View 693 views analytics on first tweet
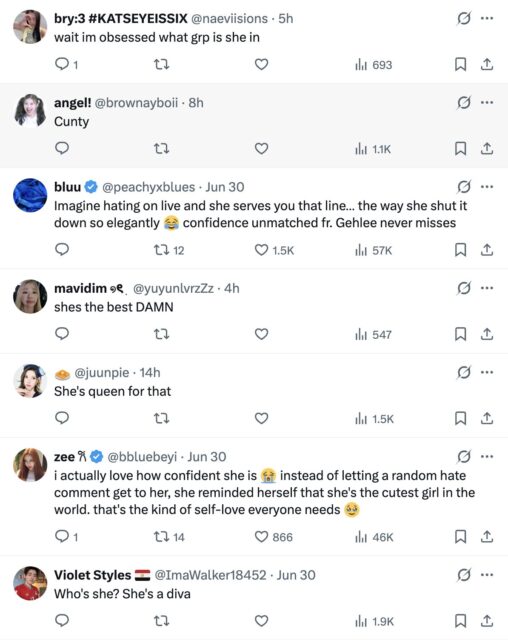The height and width of the screenshot is (640, 508). point(373,64)
